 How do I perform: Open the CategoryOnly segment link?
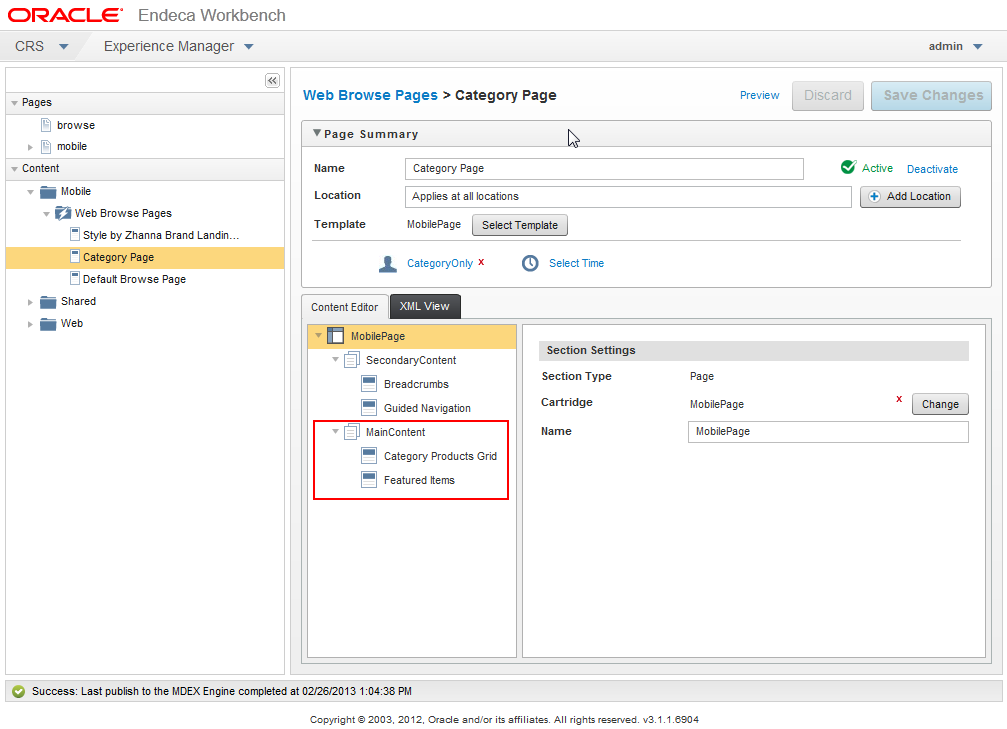point(440,263)
